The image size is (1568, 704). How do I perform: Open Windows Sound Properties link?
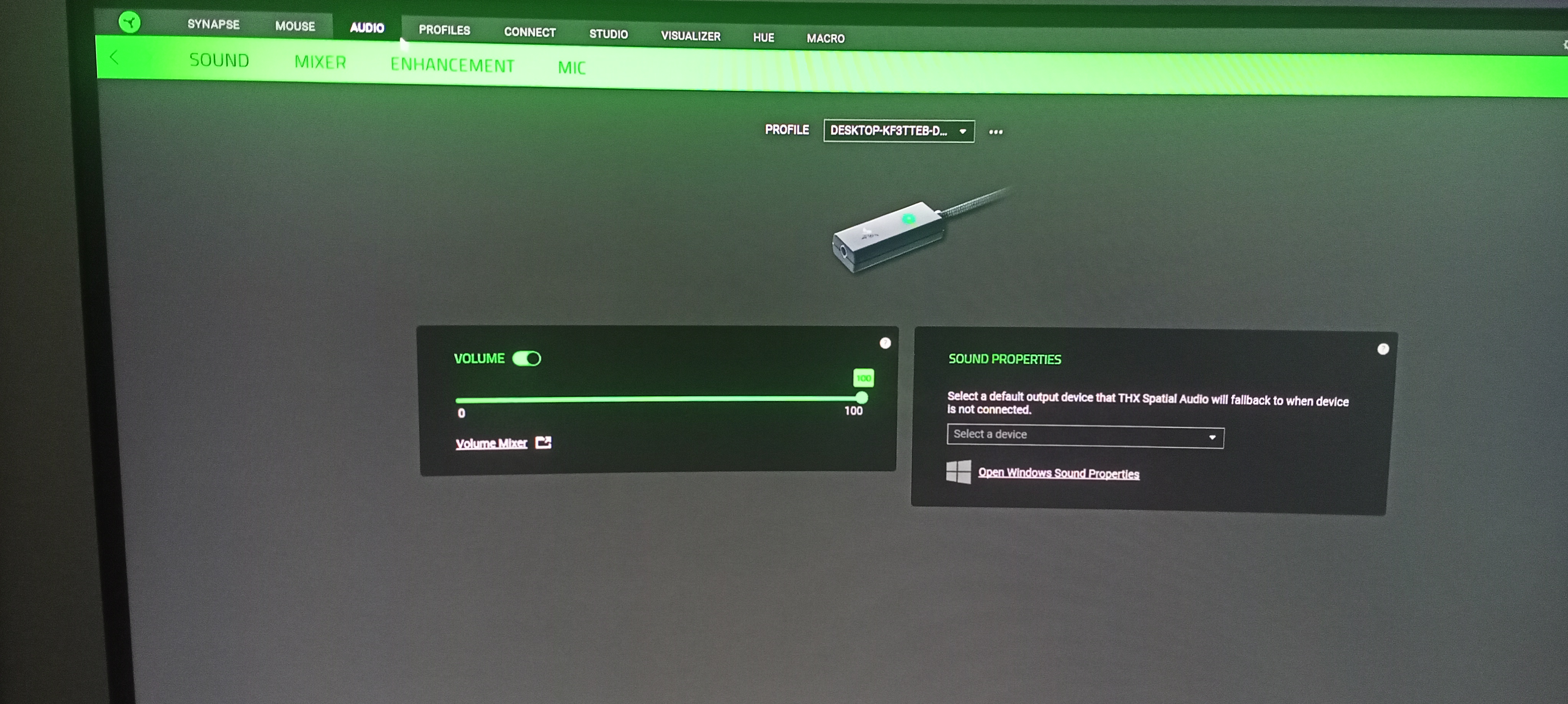click(x=1058, y=473)
